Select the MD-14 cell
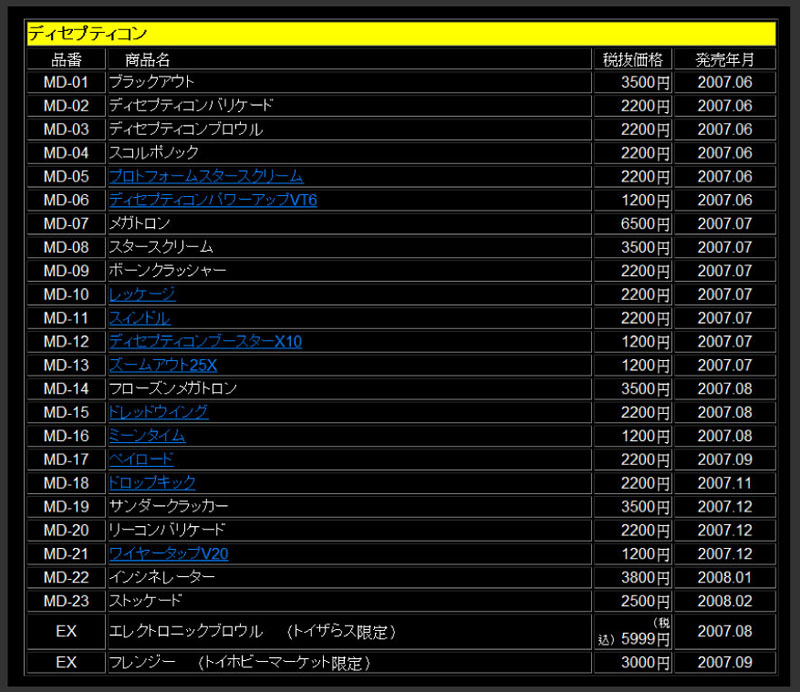The height and width of the screenshot is (692, 800). pos(66,389)
